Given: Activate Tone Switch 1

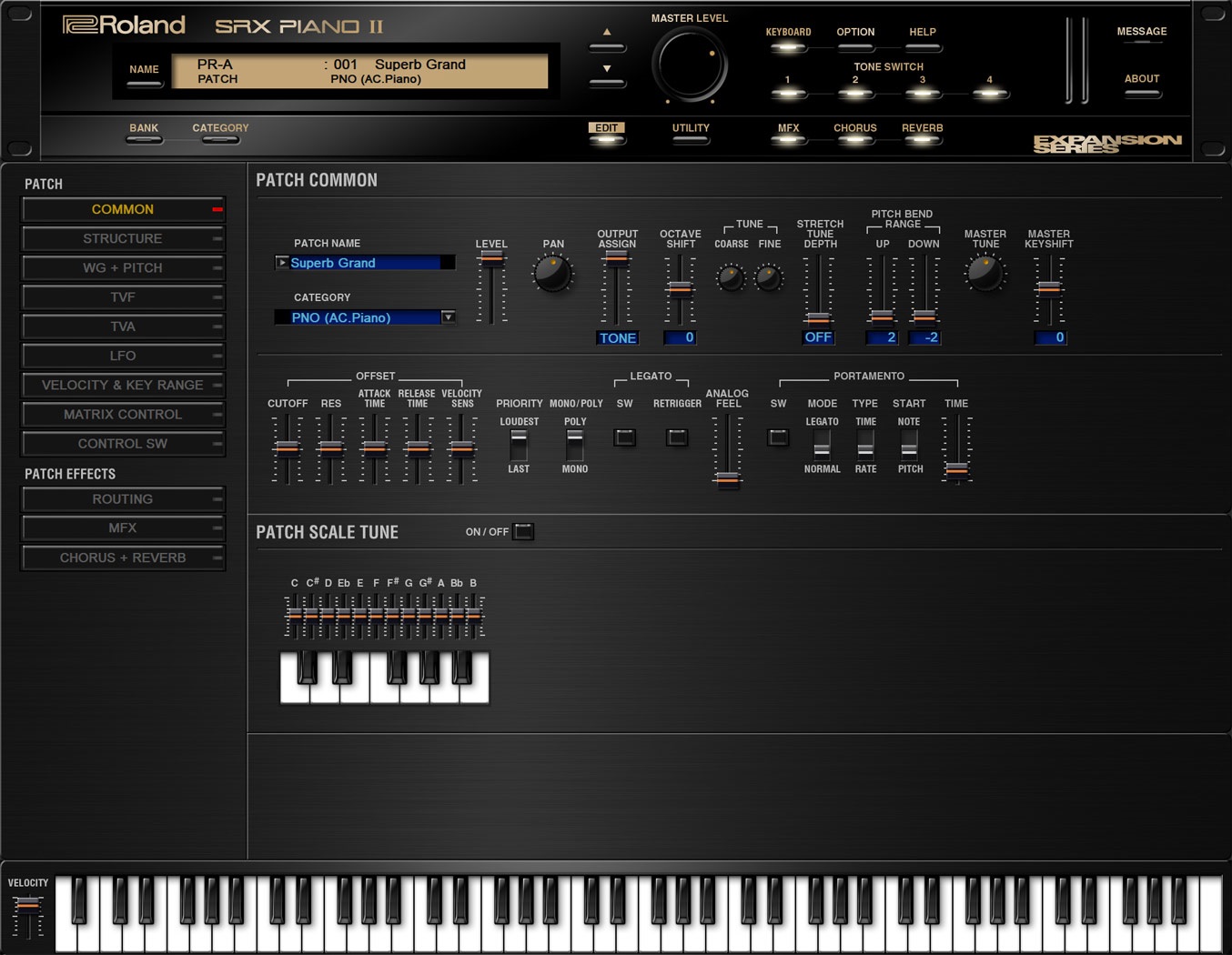Looking at the screenshot, I should click(x=788, y=93).
